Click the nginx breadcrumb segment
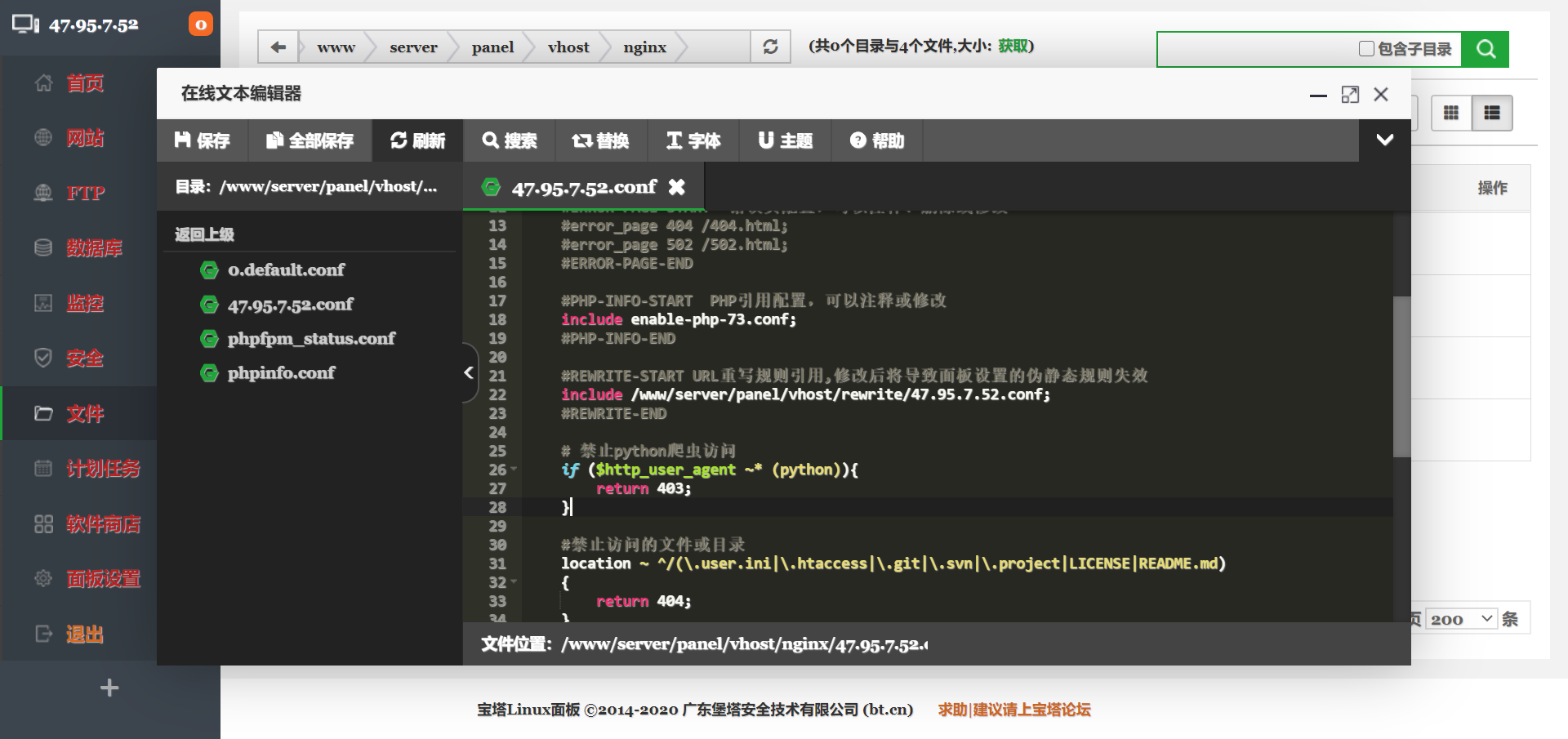 [x=644, y=47]
